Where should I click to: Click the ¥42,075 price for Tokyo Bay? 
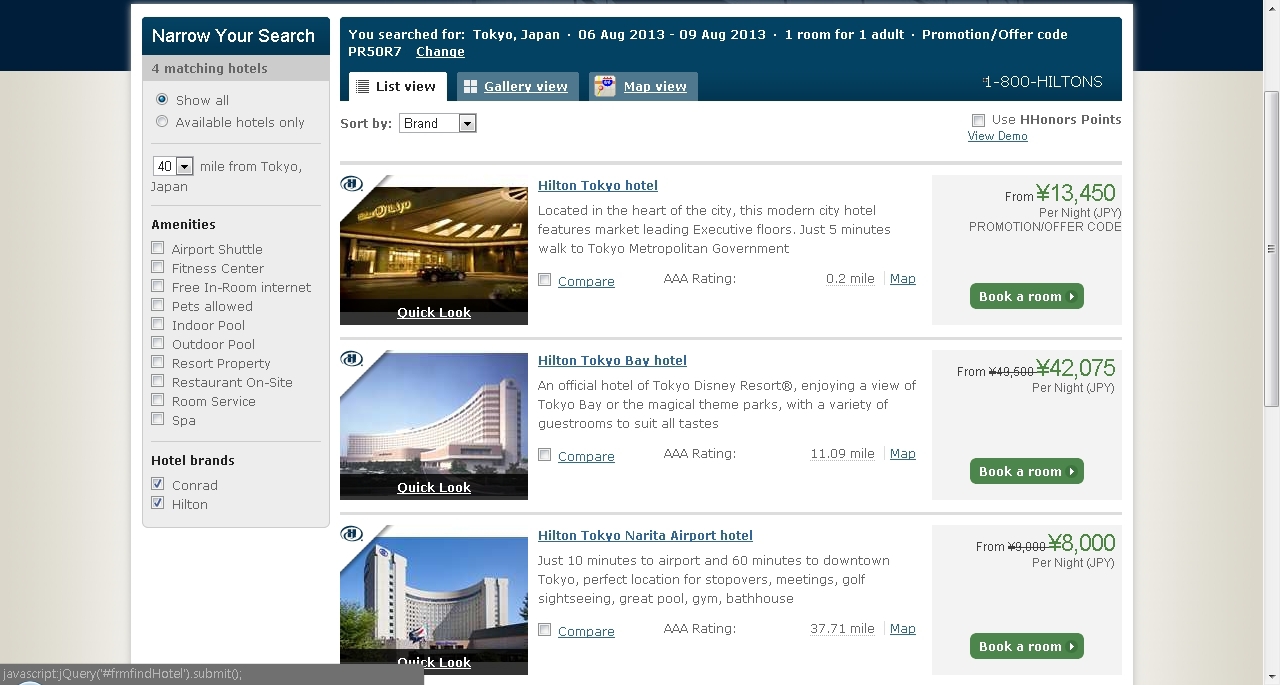pyautogui.click(x=1075, y=368)
